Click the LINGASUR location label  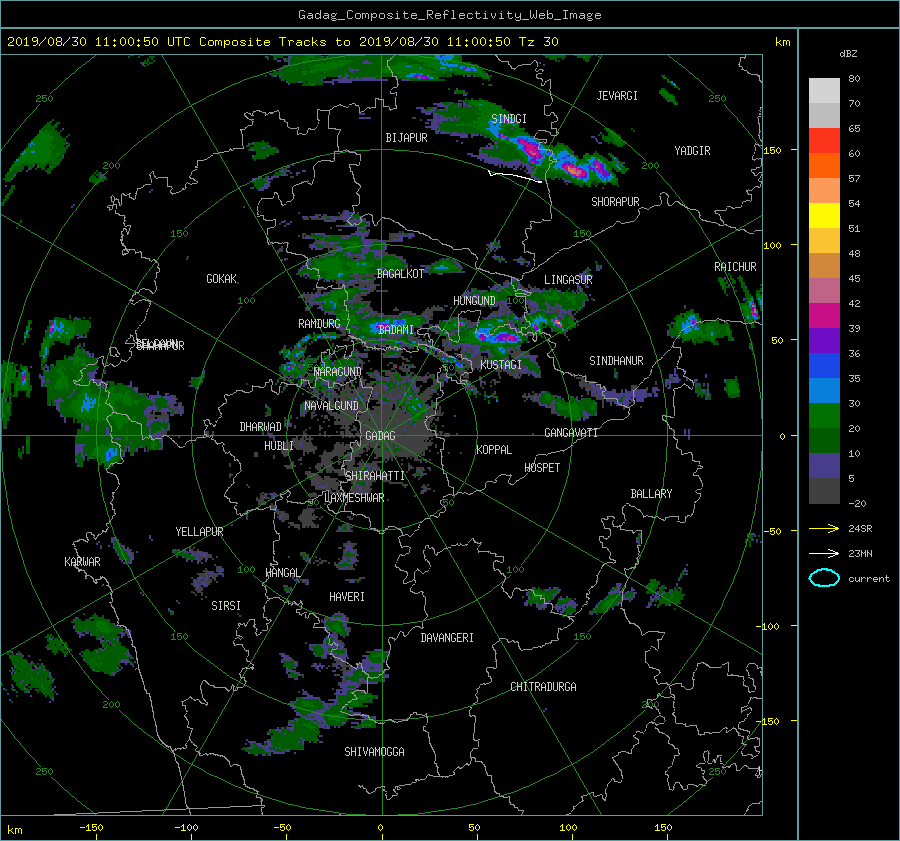568,280
